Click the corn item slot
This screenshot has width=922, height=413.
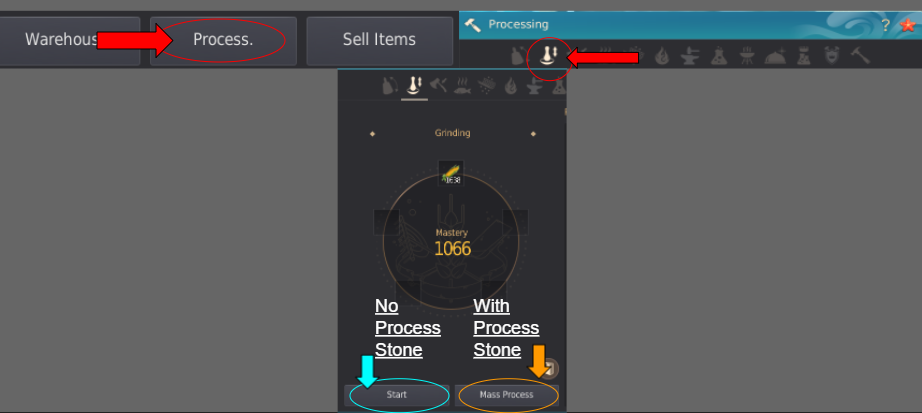[x=451, y=174]
